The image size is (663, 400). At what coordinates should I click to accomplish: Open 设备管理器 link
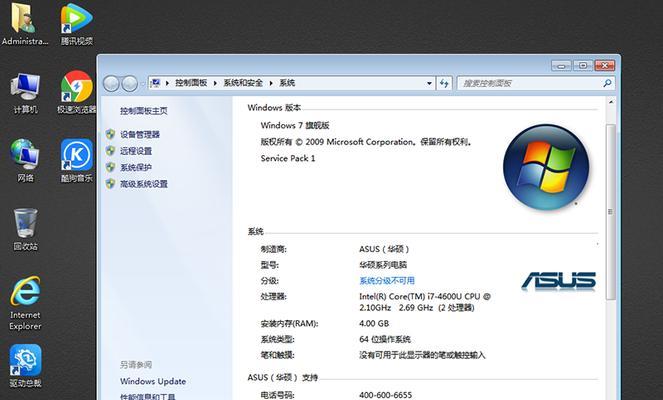click(140, 134)
